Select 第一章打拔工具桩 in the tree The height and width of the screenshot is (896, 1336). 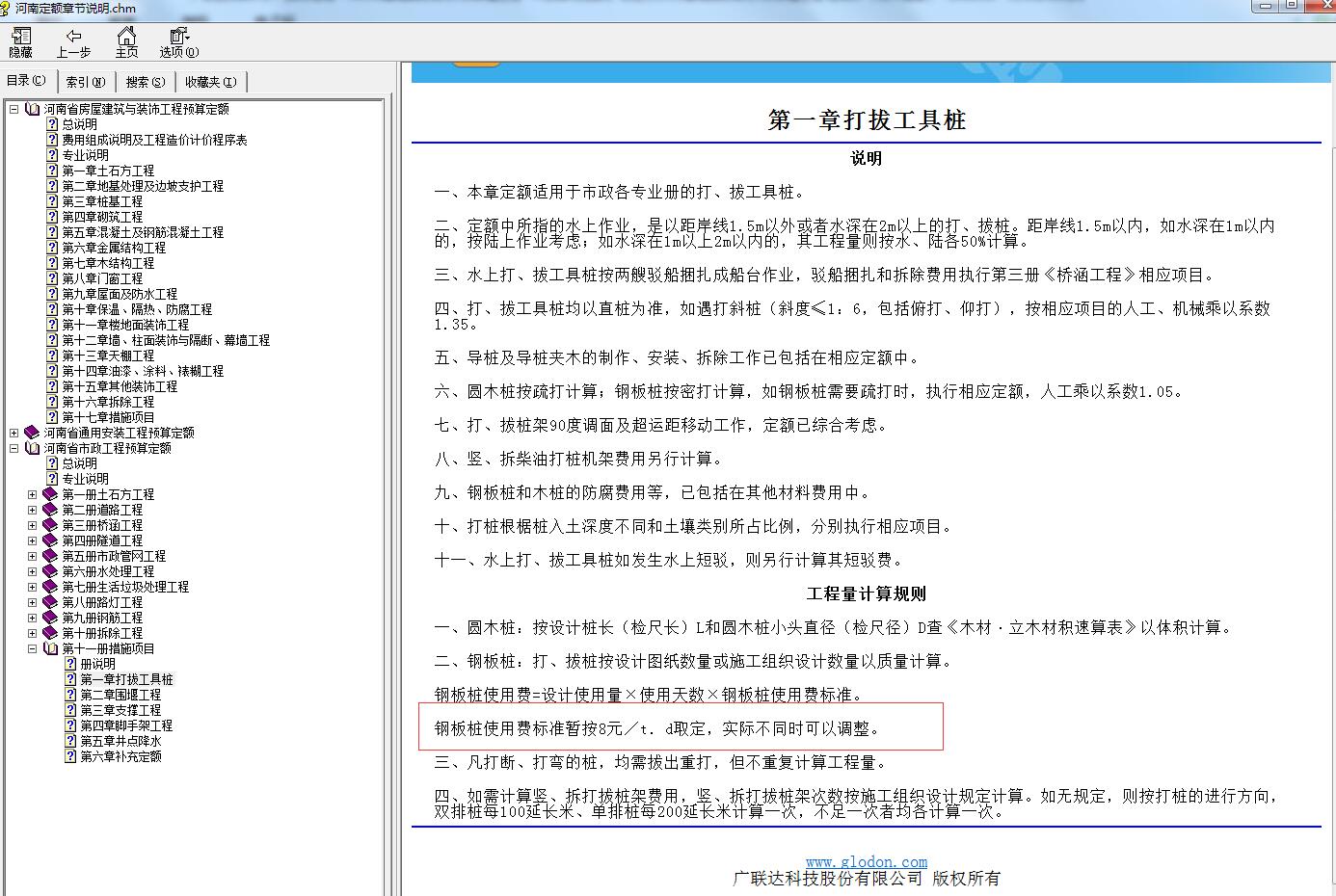(126, 679)
